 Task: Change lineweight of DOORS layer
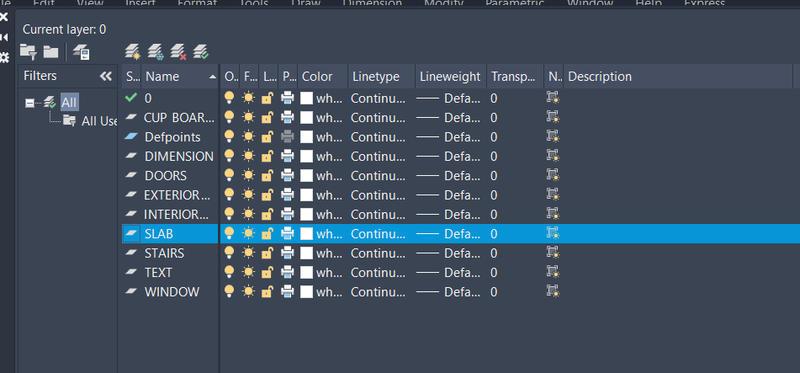[x=449, y=176]
